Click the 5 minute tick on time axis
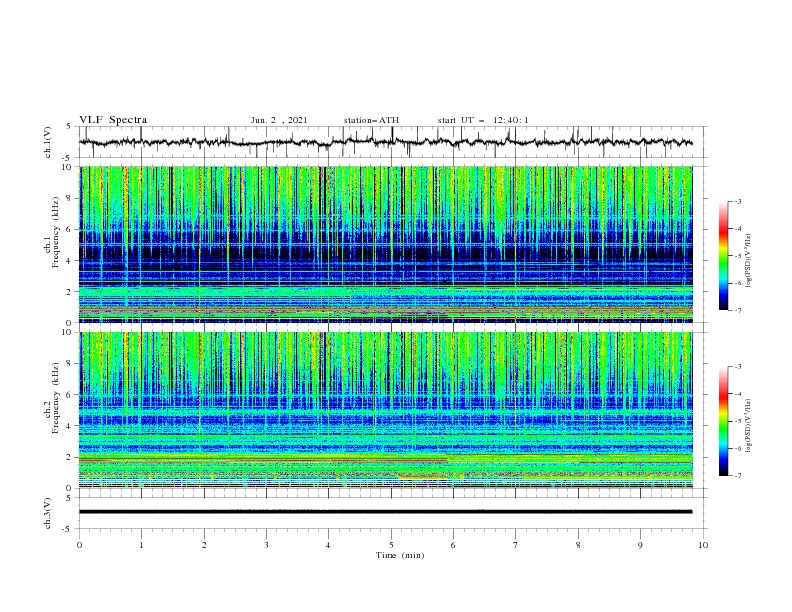 pyautogui.click(x=391, y=545)
